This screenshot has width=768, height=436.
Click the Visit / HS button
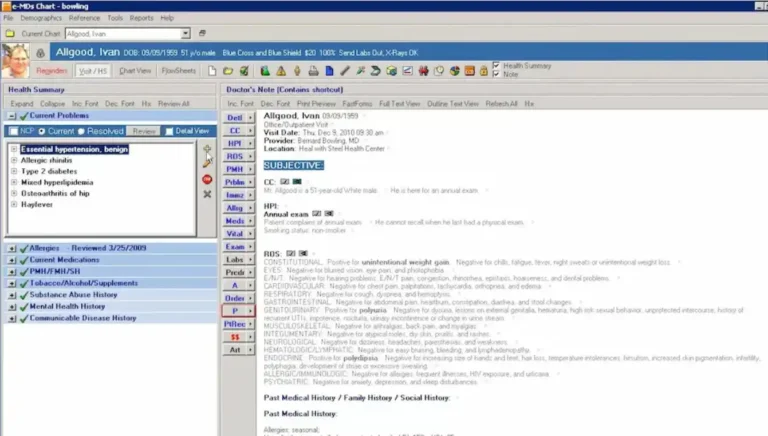(93, 71)
